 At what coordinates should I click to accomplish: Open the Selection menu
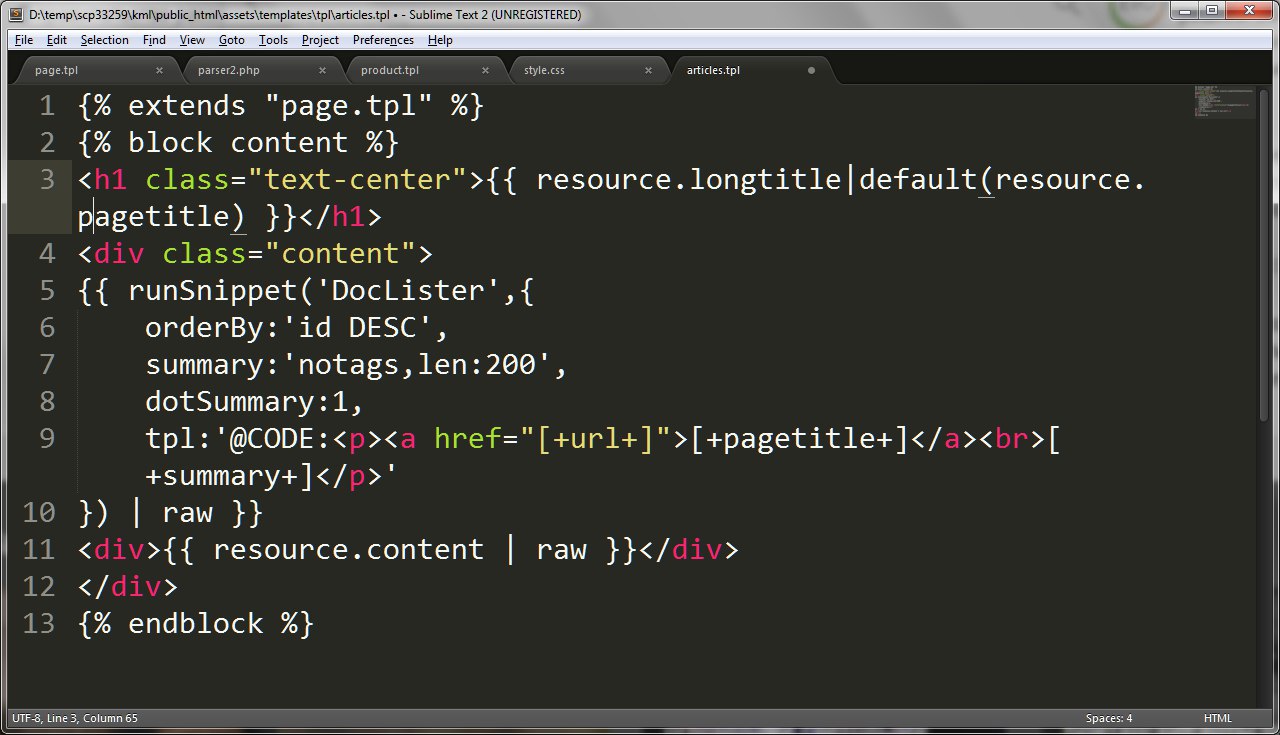[x=105, y=40]
